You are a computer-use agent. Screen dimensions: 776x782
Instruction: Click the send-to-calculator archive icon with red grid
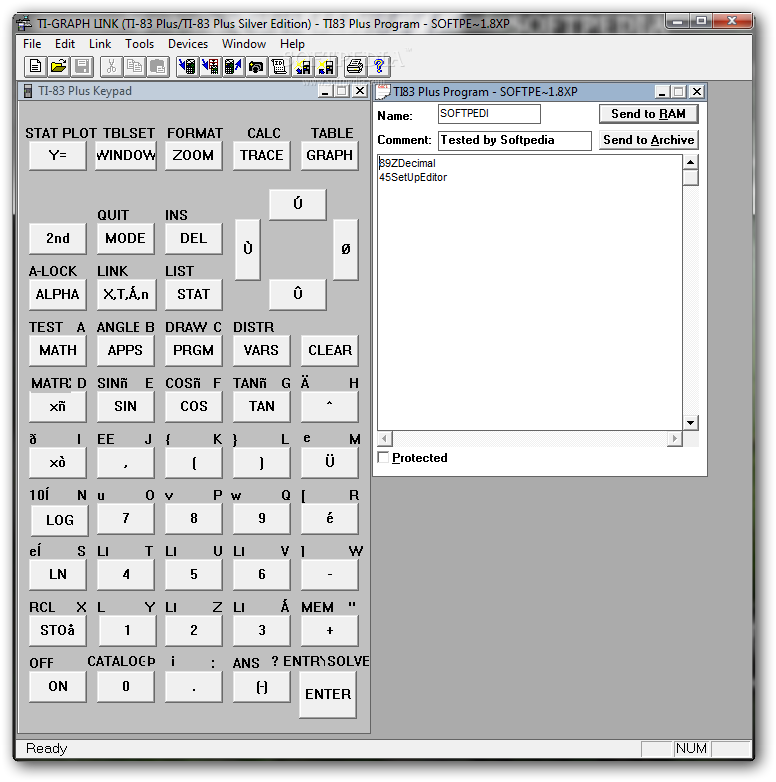pyautogui.click(x=210, y=66)
